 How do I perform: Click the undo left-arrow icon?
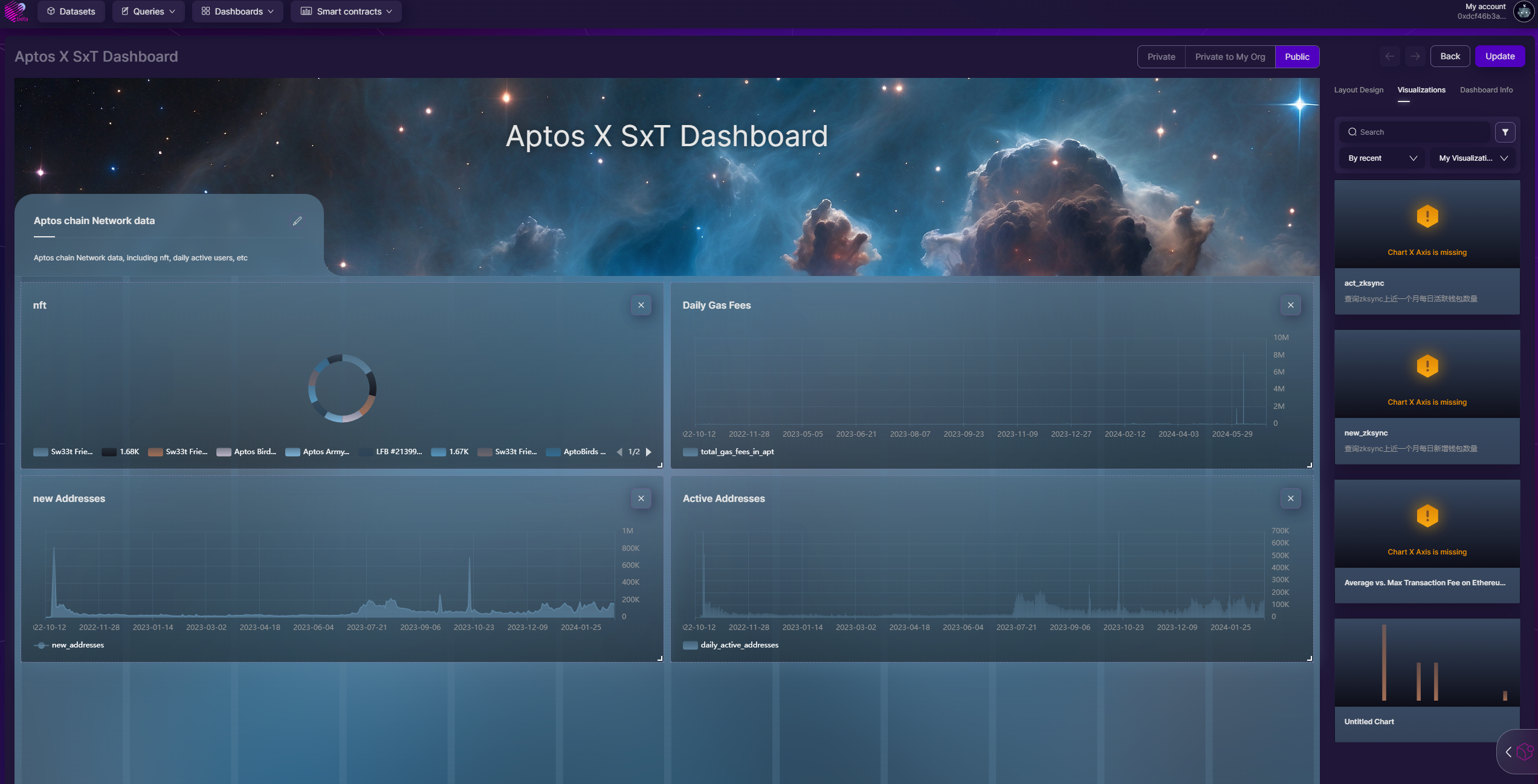click(1389, 56)
